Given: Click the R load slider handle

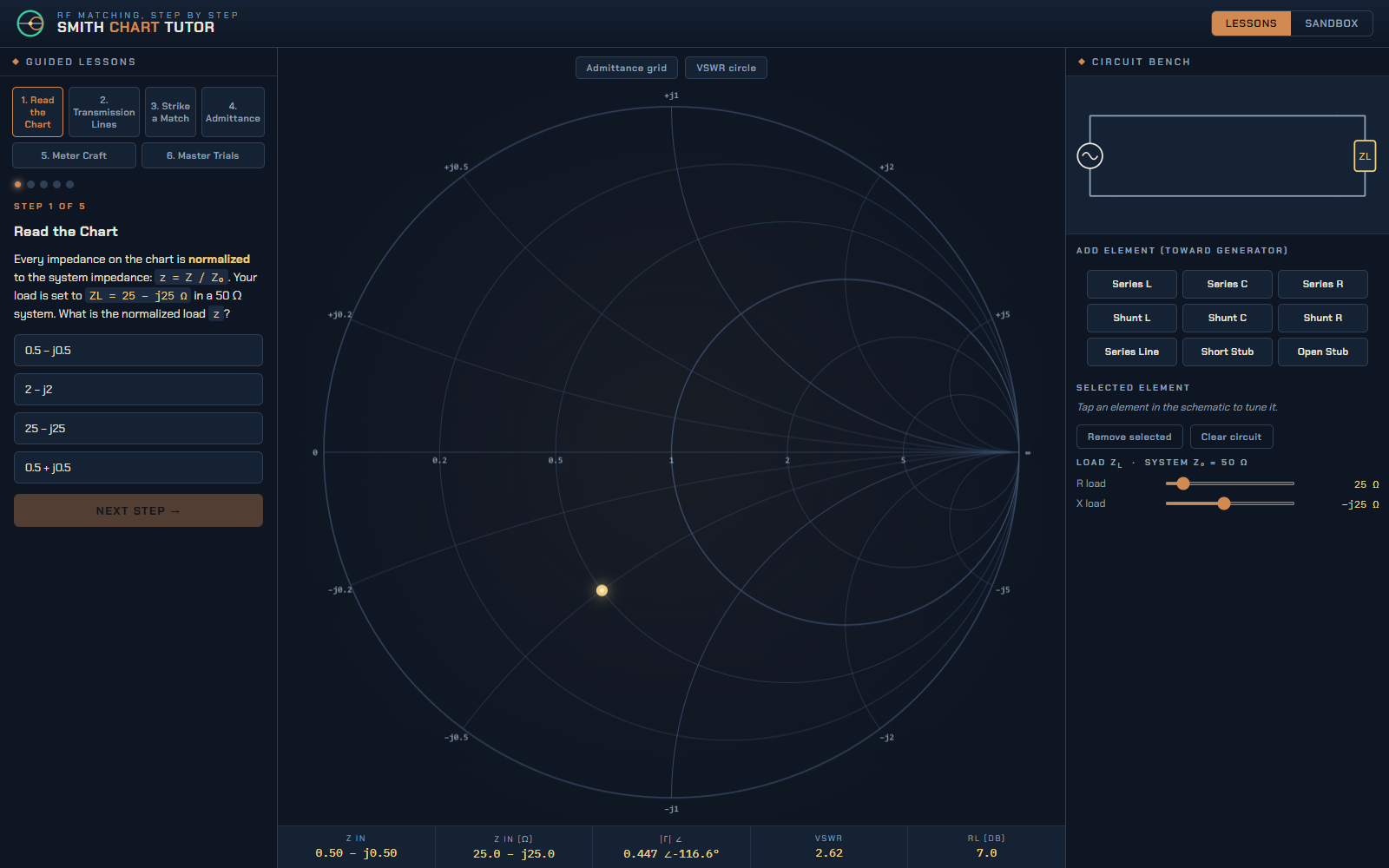Looking at the screenshot, I should pyautogui.click(x=1182, y=483).
